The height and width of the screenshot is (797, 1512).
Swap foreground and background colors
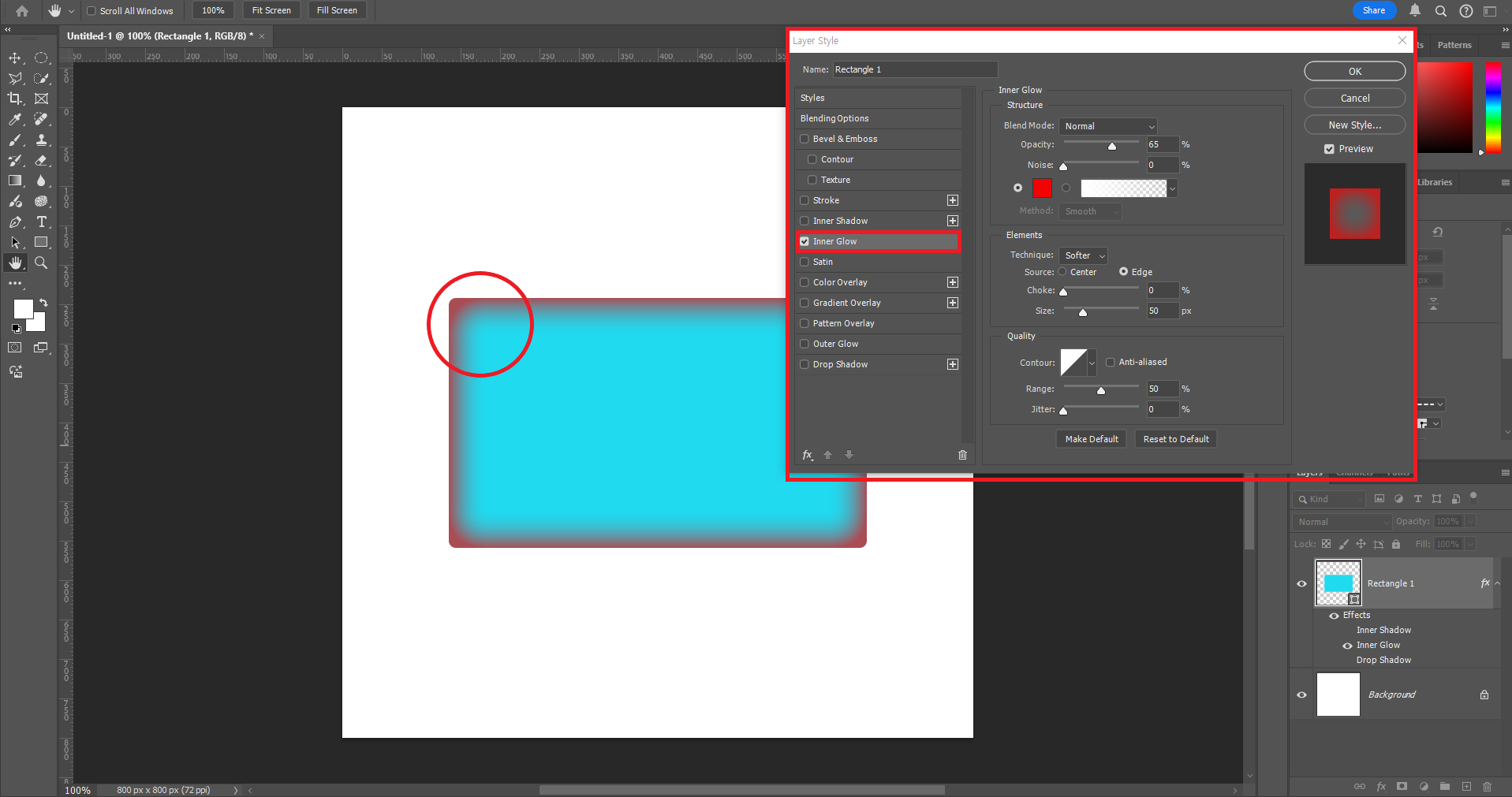coord(43,303)
